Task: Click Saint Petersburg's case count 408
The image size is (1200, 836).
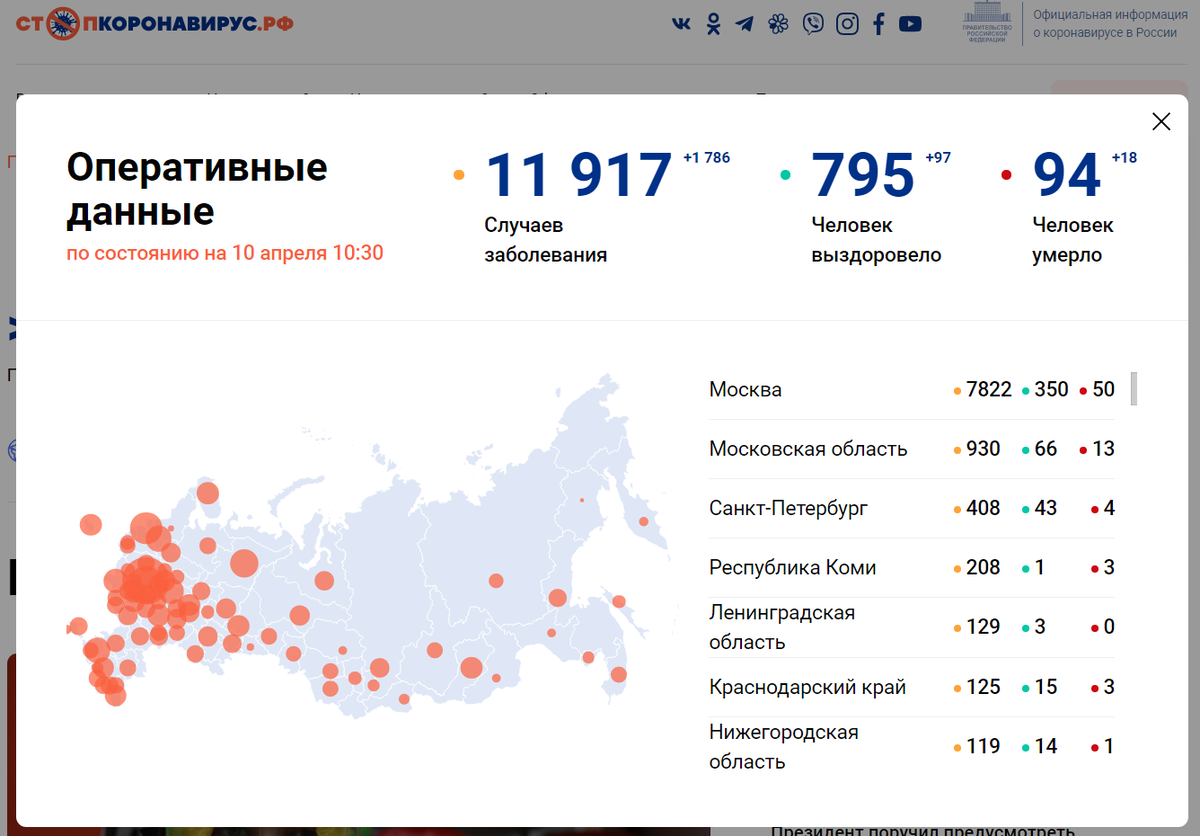Action: click(983, 508)
